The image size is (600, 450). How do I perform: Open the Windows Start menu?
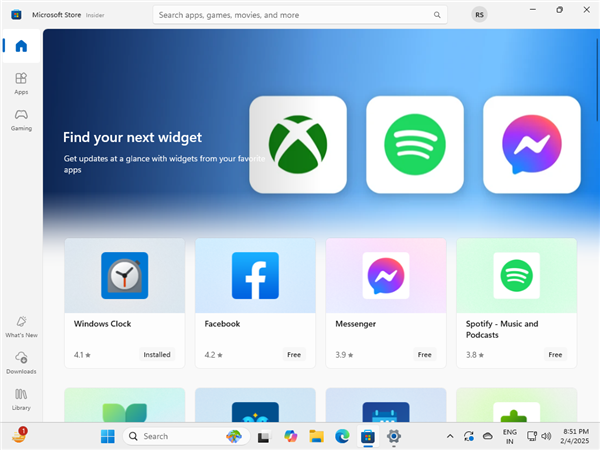(108, 436)
